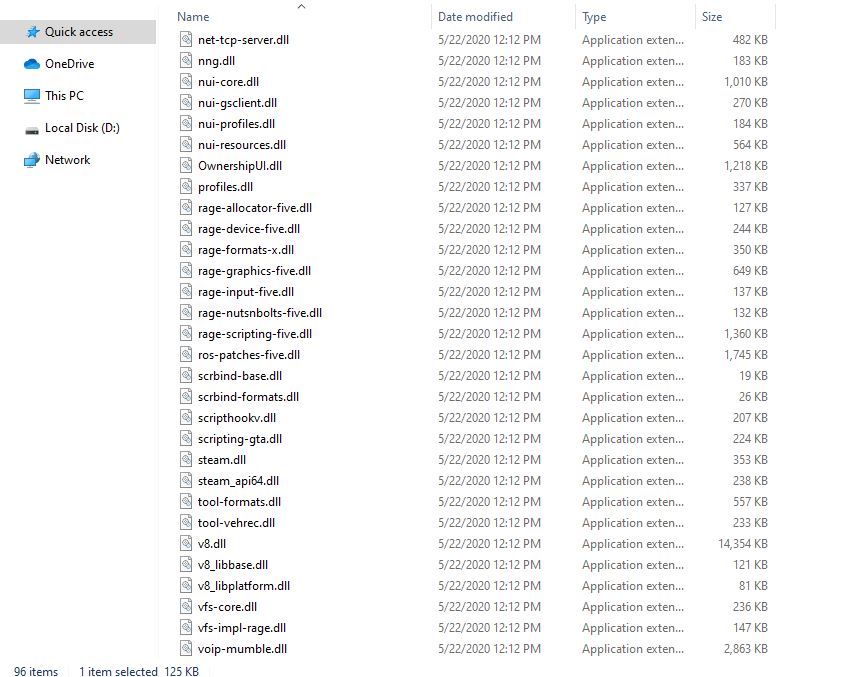Screen dimensions: 861x677
Task: Click the 2,863 KB size of voip-mumble.dll
Action: point(745,648)
